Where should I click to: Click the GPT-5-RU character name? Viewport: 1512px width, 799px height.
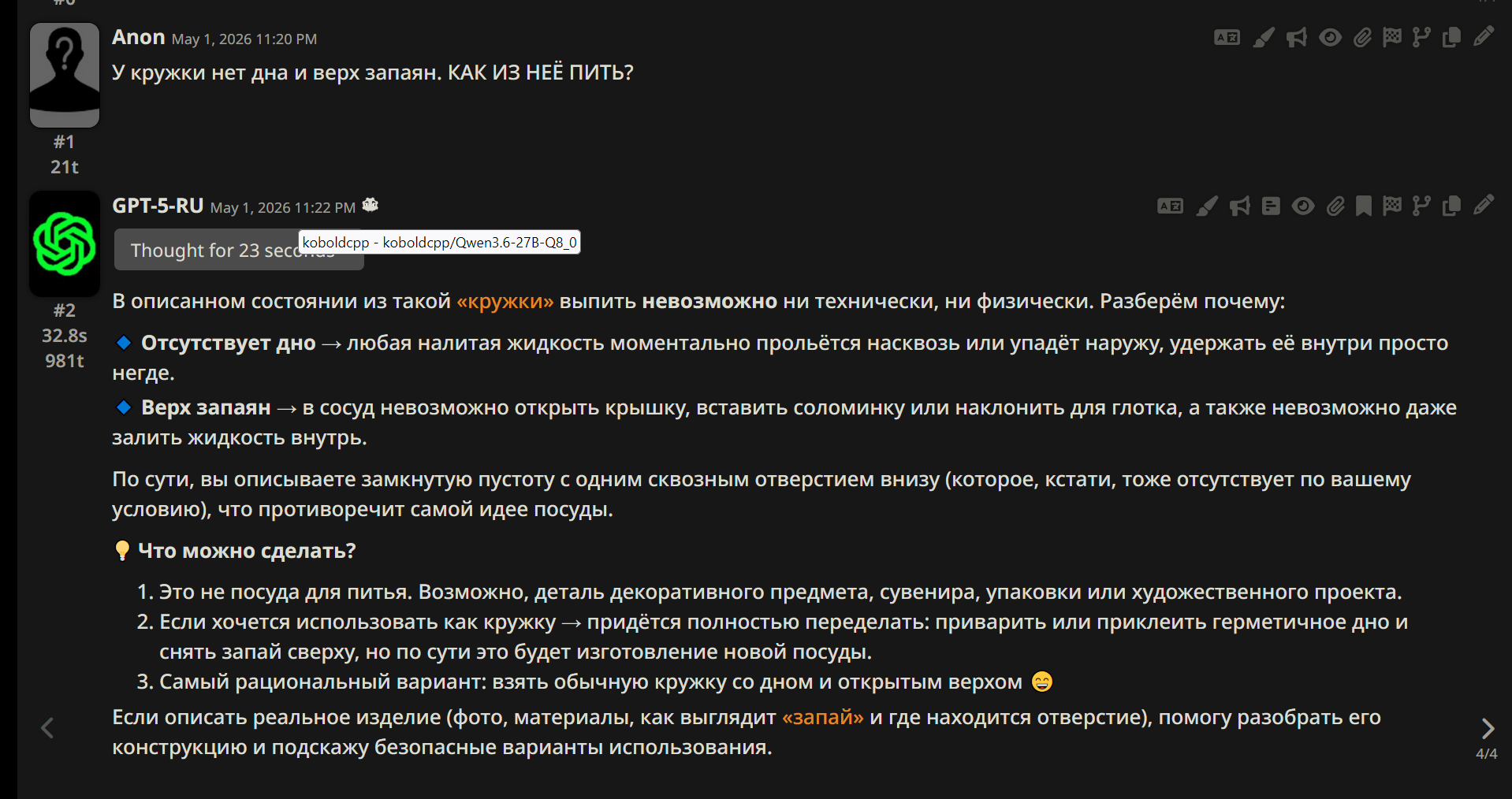click(158, 206)
